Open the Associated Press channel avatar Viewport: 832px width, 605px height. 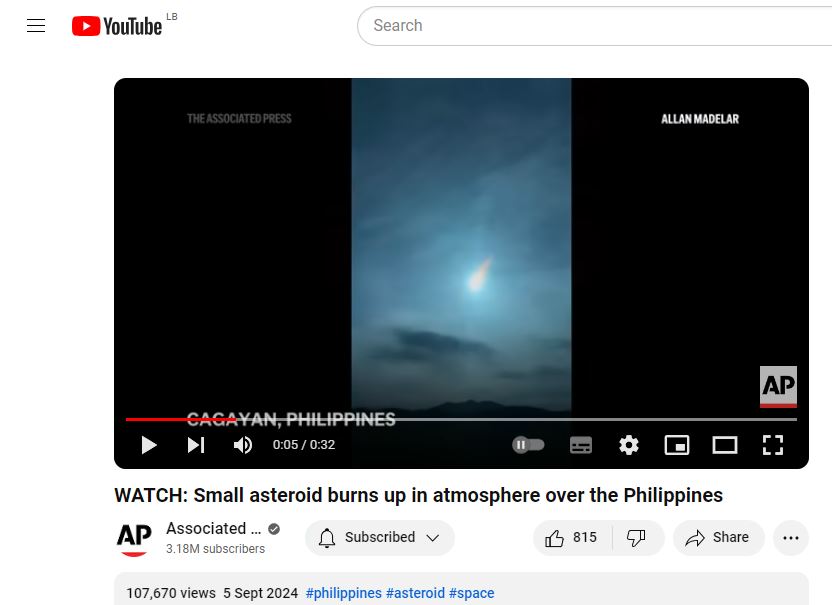tap(134, 539)
